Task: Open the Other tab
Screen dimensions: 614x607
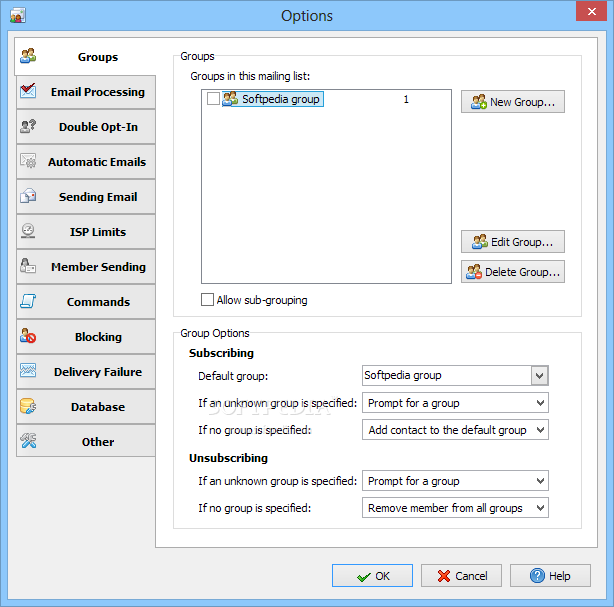Action: 86,441
